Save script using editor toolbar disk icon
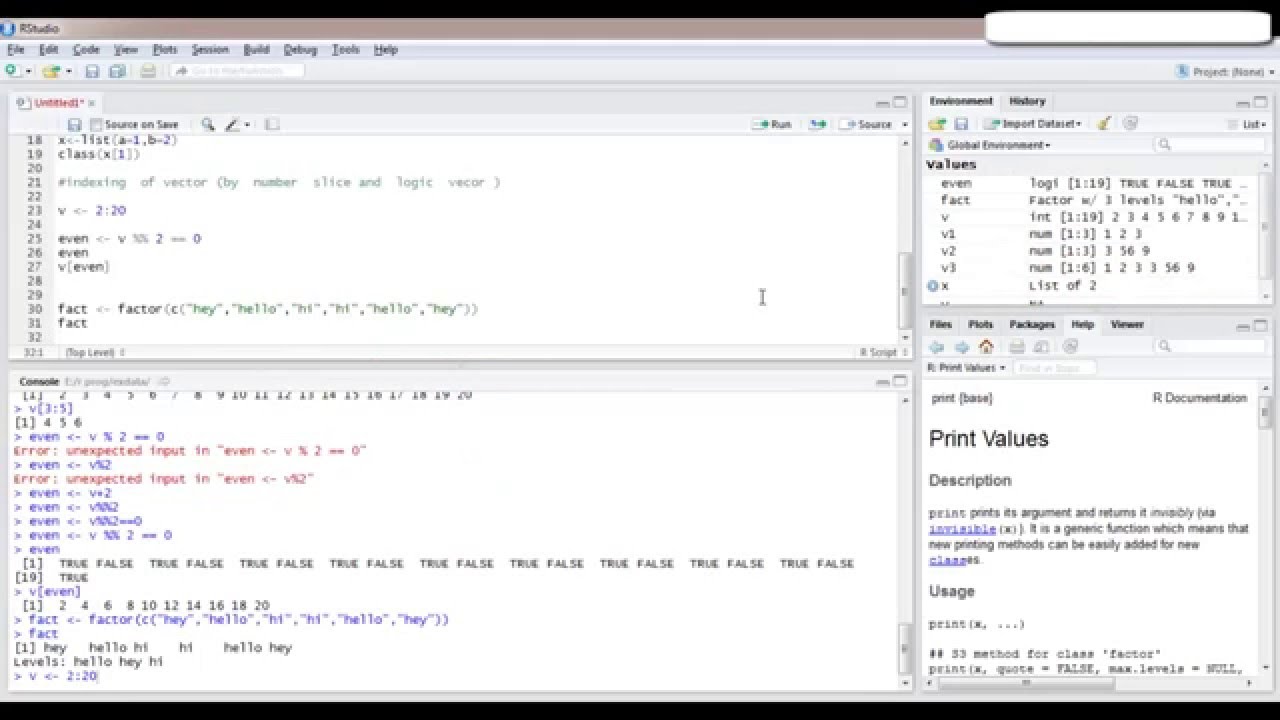This screenshot has height=720, width=1280. tap(74, 125)
